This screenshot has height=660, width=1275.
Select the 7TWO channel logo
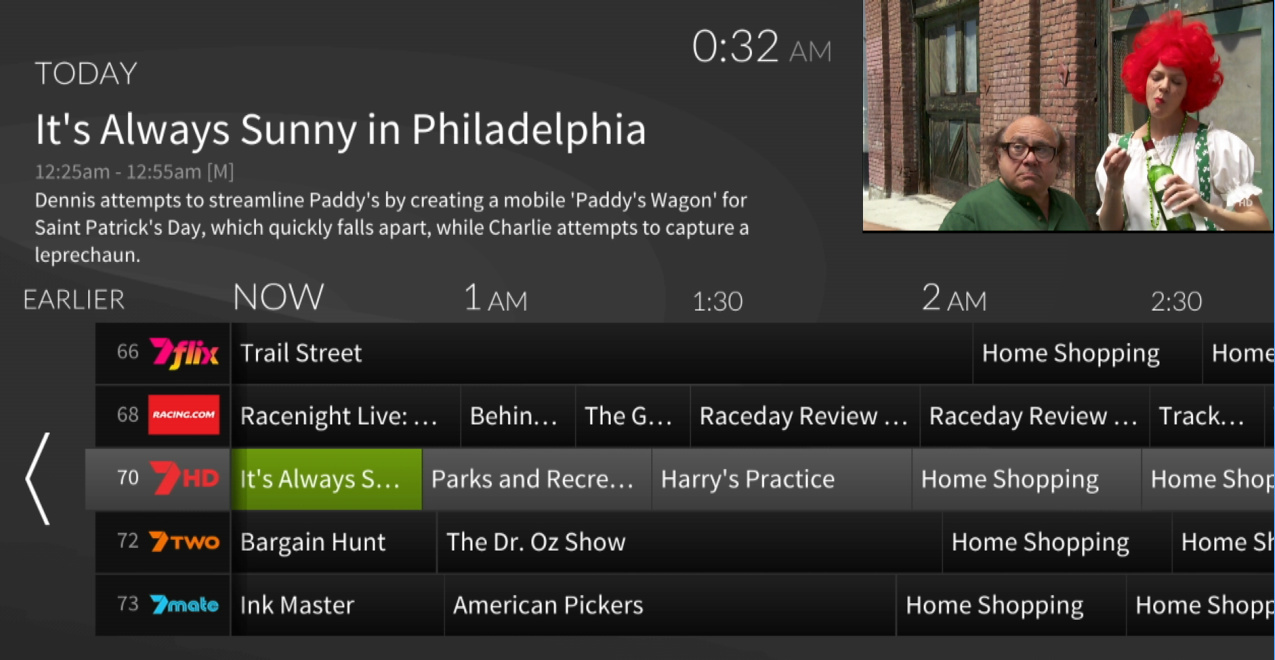point(184,542)
